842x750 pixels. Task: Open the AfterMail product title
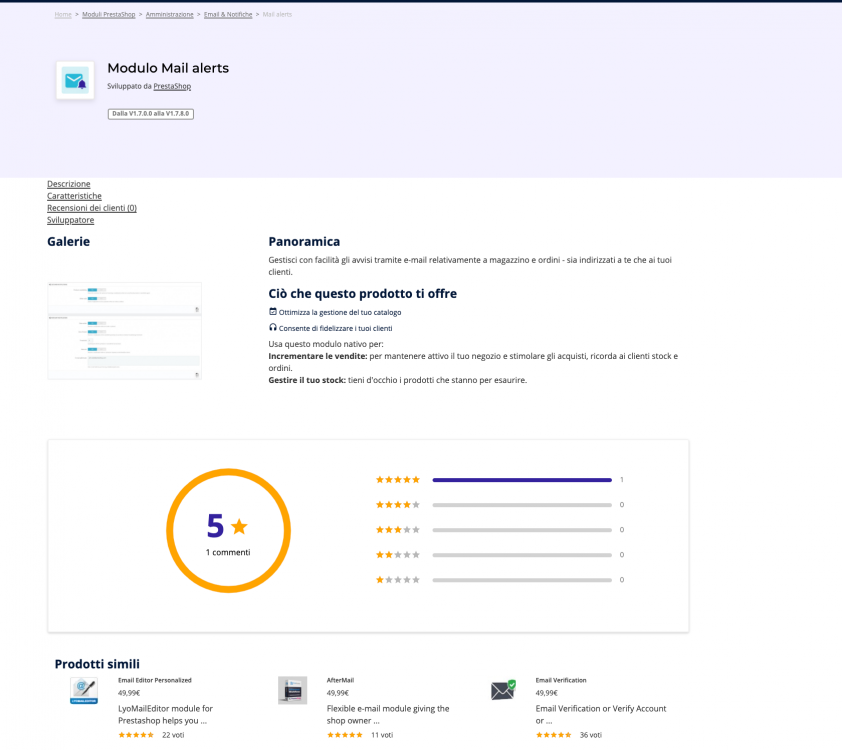click(340, 680)
